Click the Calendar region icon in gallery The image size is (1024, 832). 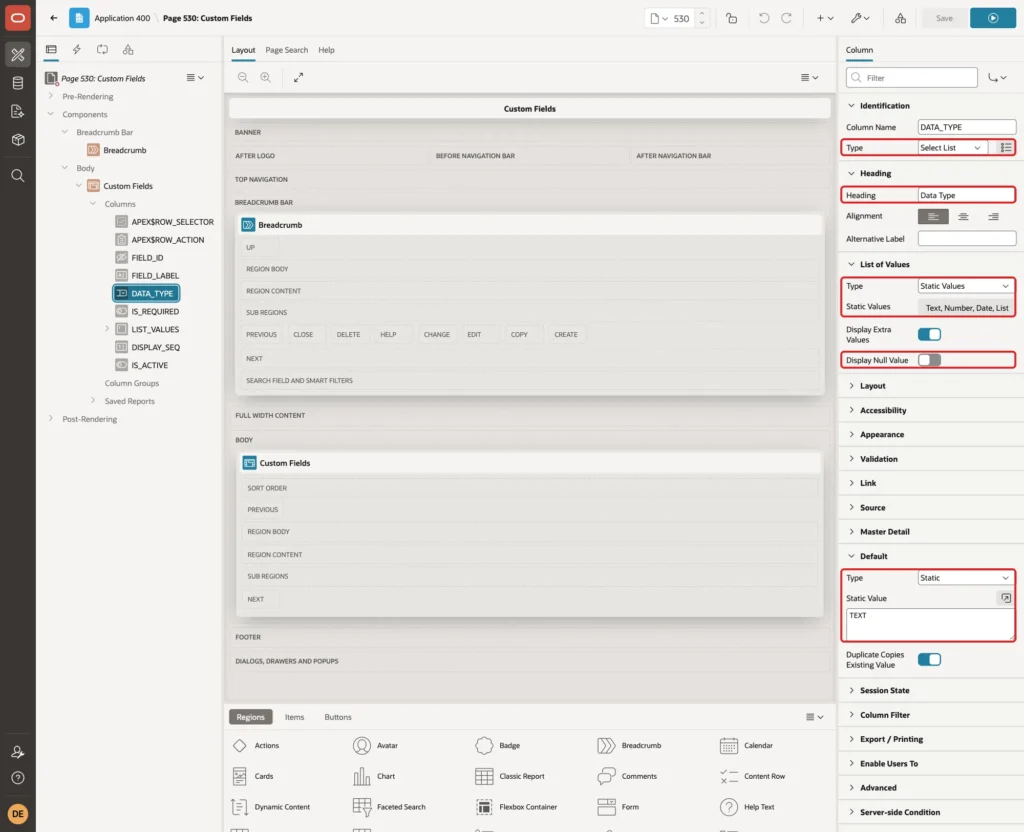pos(729,745)
